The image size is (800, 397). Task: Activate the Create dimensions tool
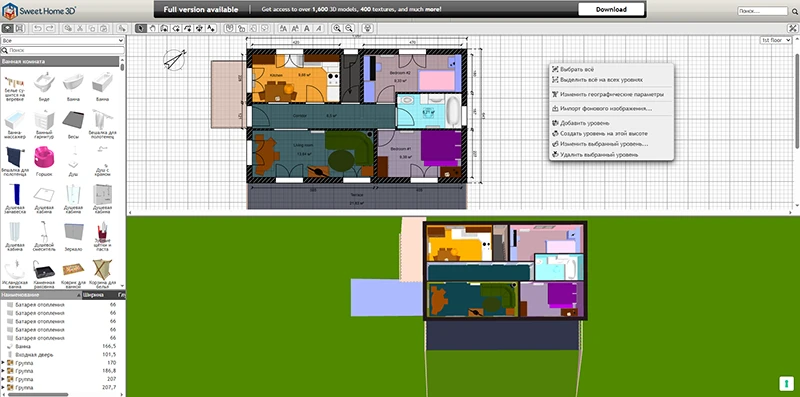click(x=199, y=28)
